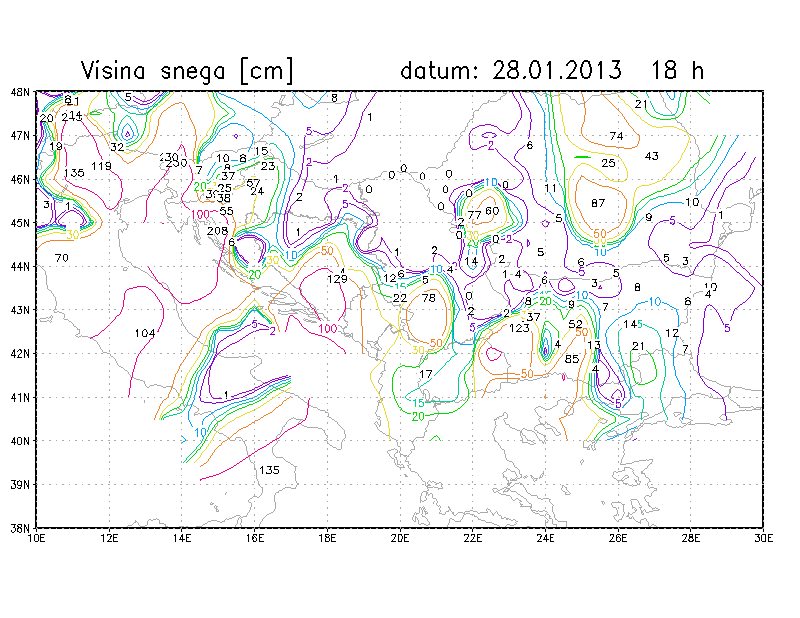Select the 41N latitude axis label

(x=20, y=397)
